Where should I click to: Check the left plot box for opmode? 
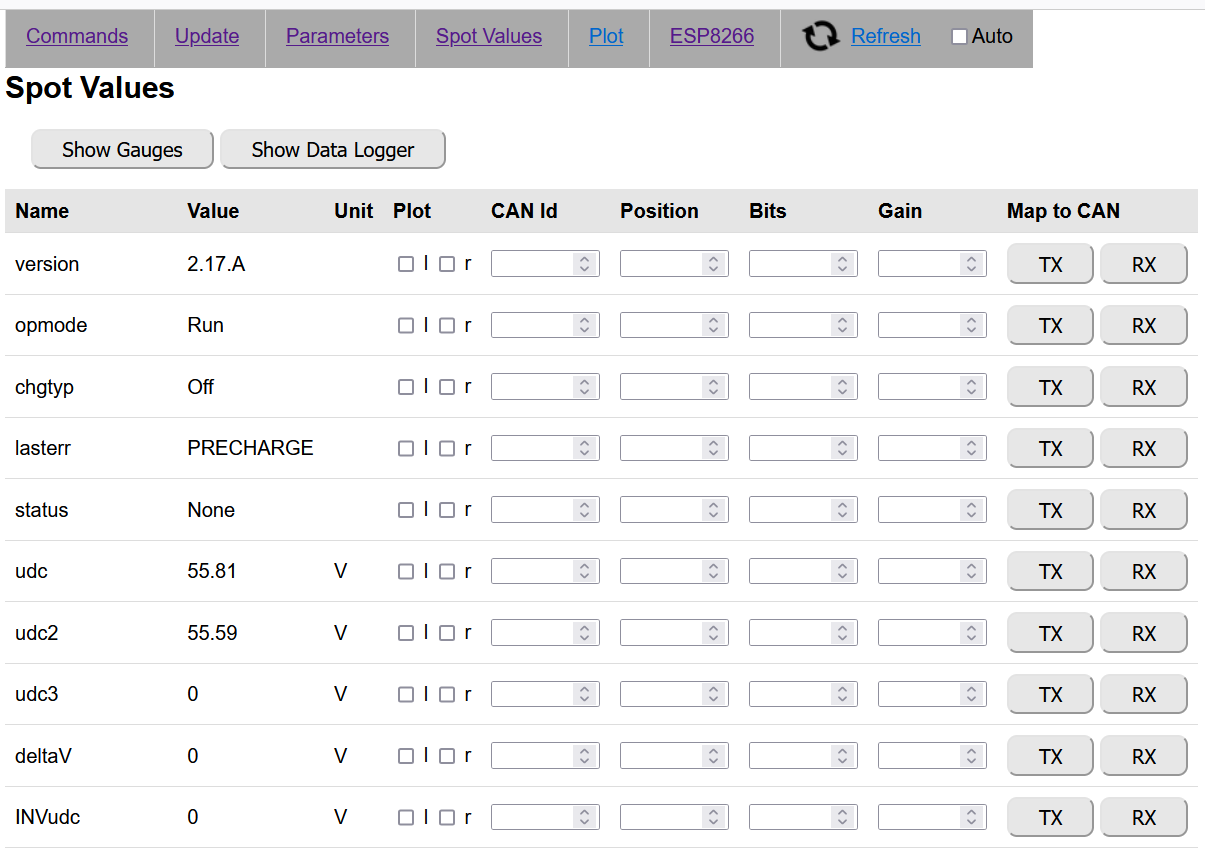pos(405,326)
